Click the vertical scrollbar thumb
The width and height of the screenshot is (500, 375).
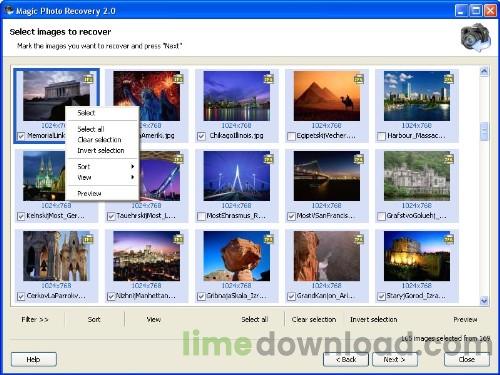(x=484, y=131)
